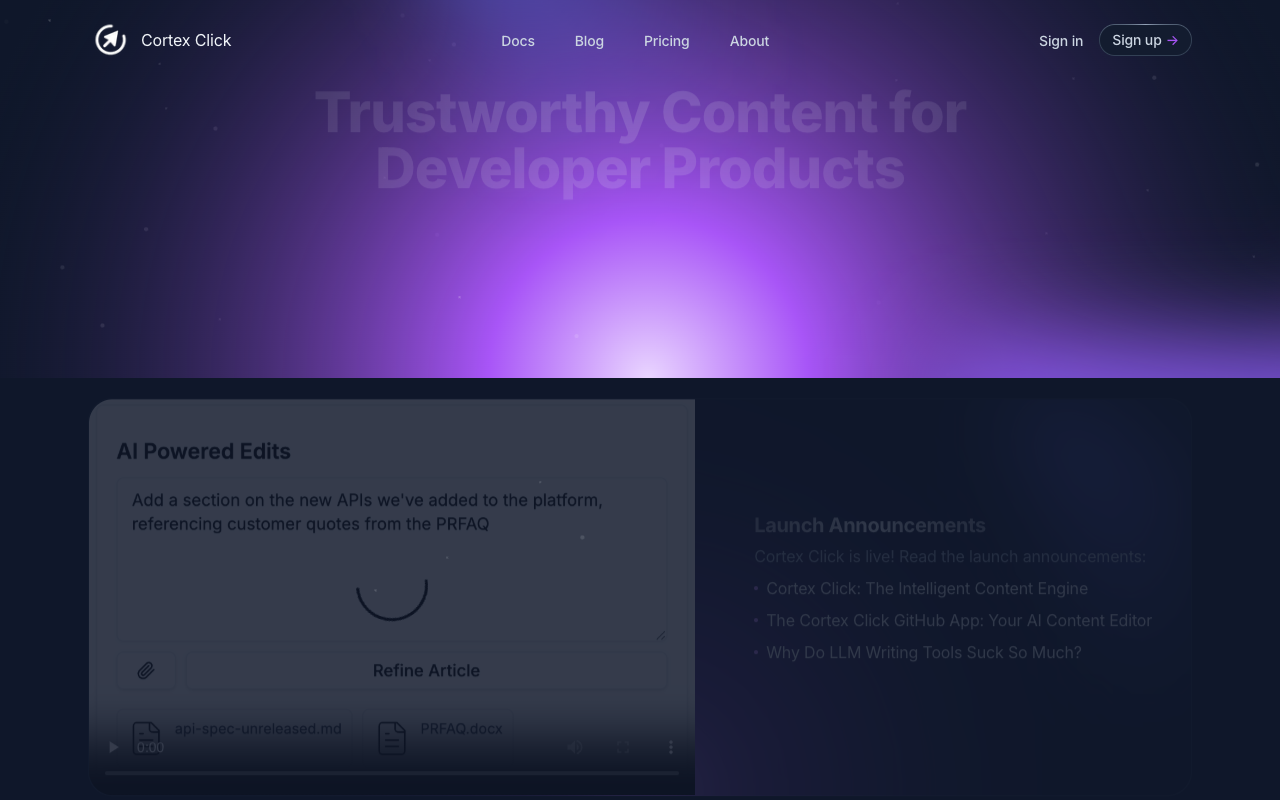
Task: Open the video's more options menu
Action: point(671,747)
